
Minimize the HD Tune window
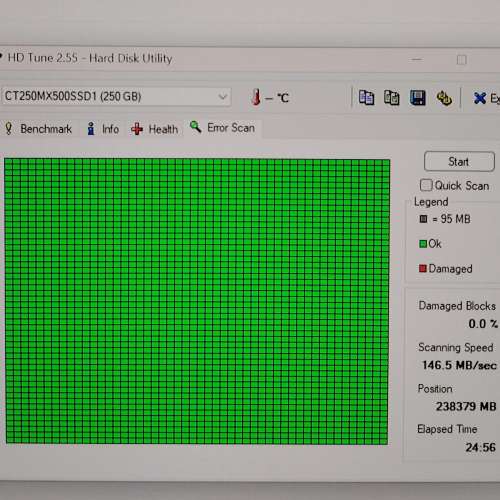(x=417, y=60)
